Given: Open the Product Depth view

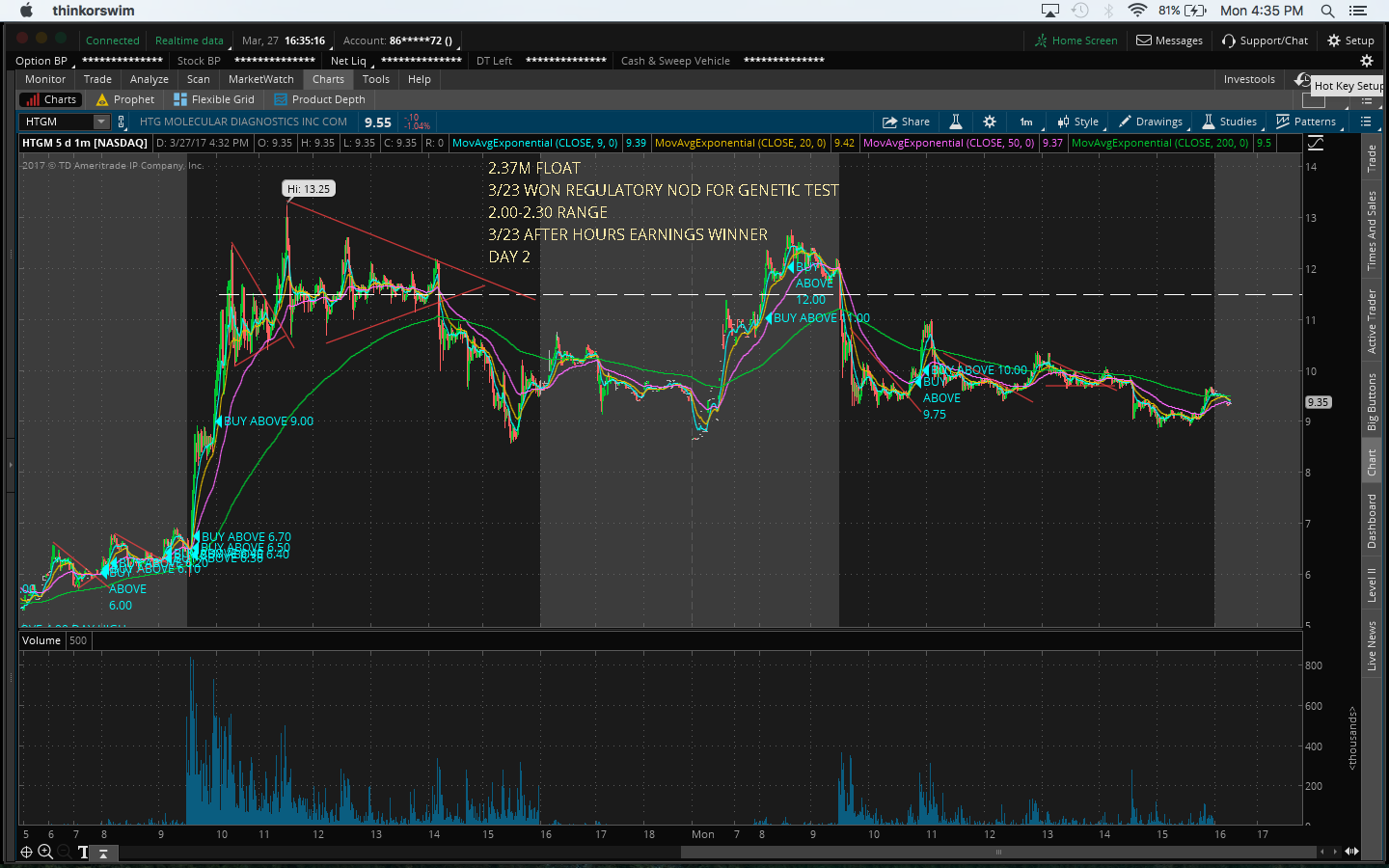Looking at the screenshot, I should point(319,99).
